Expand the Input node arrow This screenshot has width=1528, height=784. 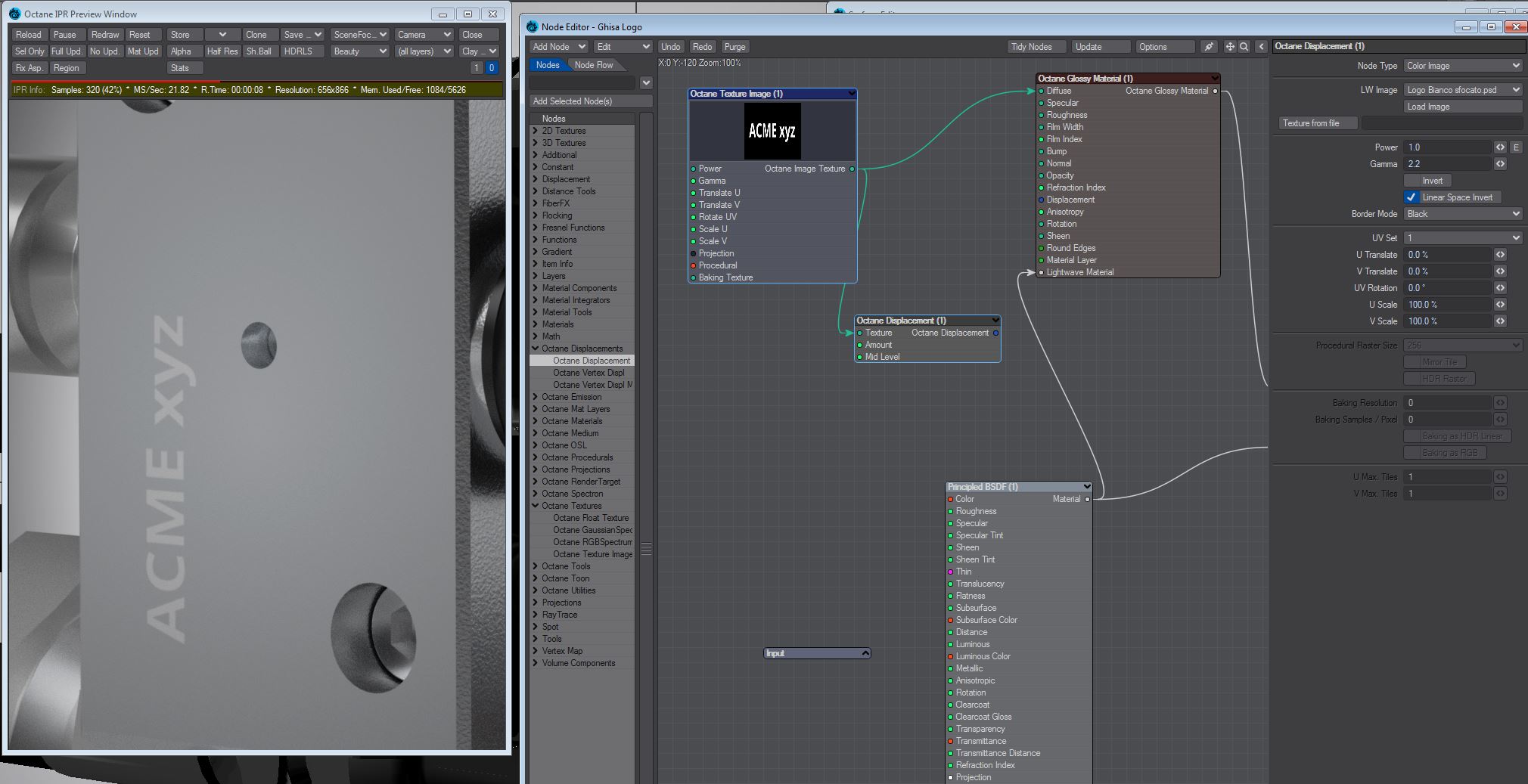coord(865,653)
